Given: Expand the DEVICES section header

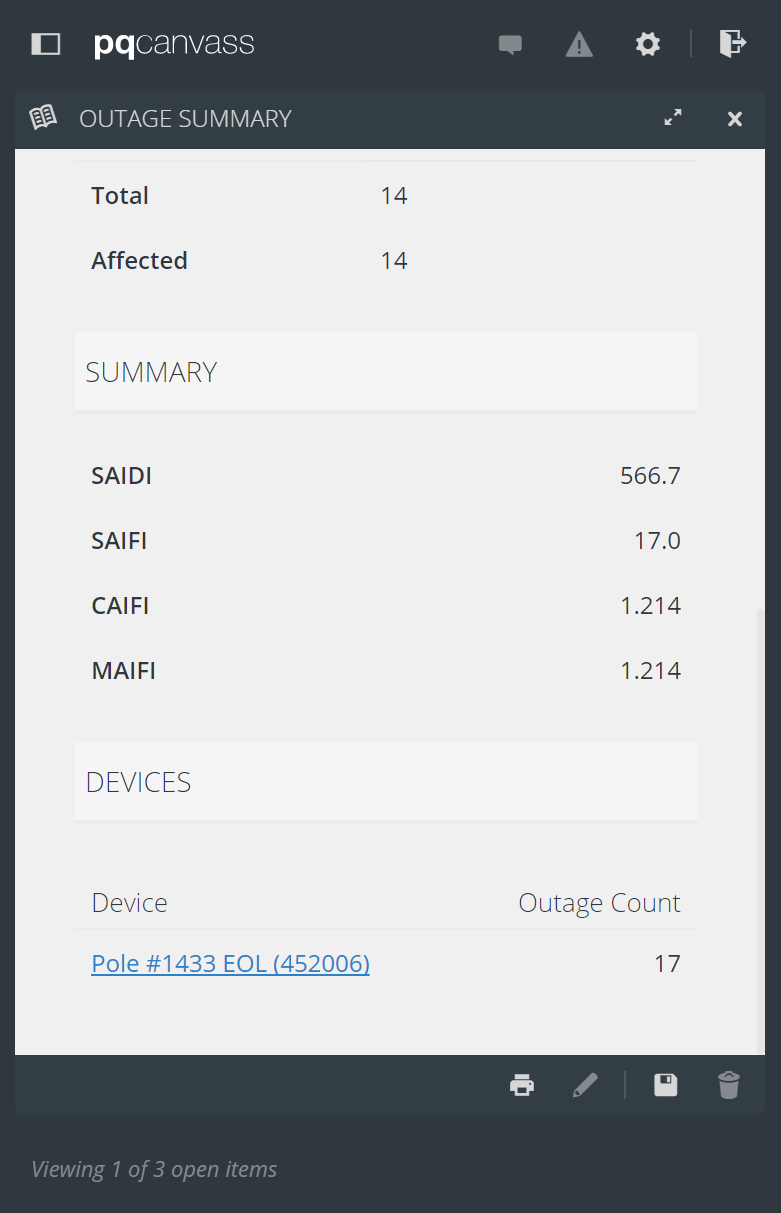Looking at the screenshot, I should tap(138, 781).
